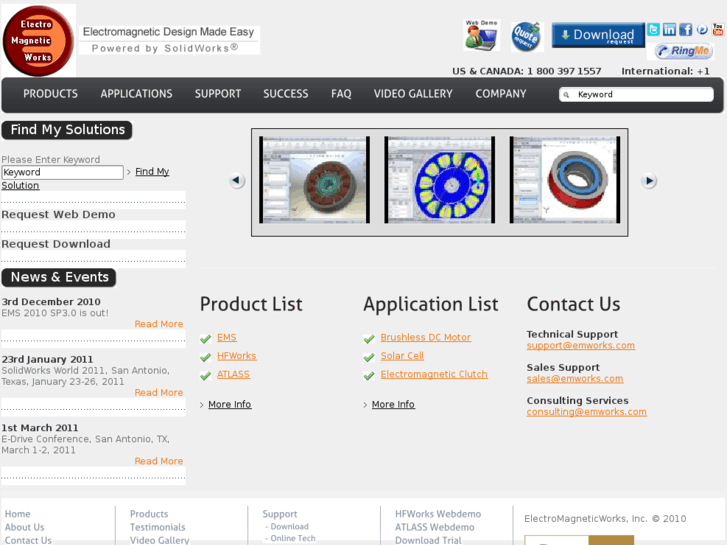The image size is (727, 545).
Task: Open the footer Home link
Action: click(x=18, y=514)
